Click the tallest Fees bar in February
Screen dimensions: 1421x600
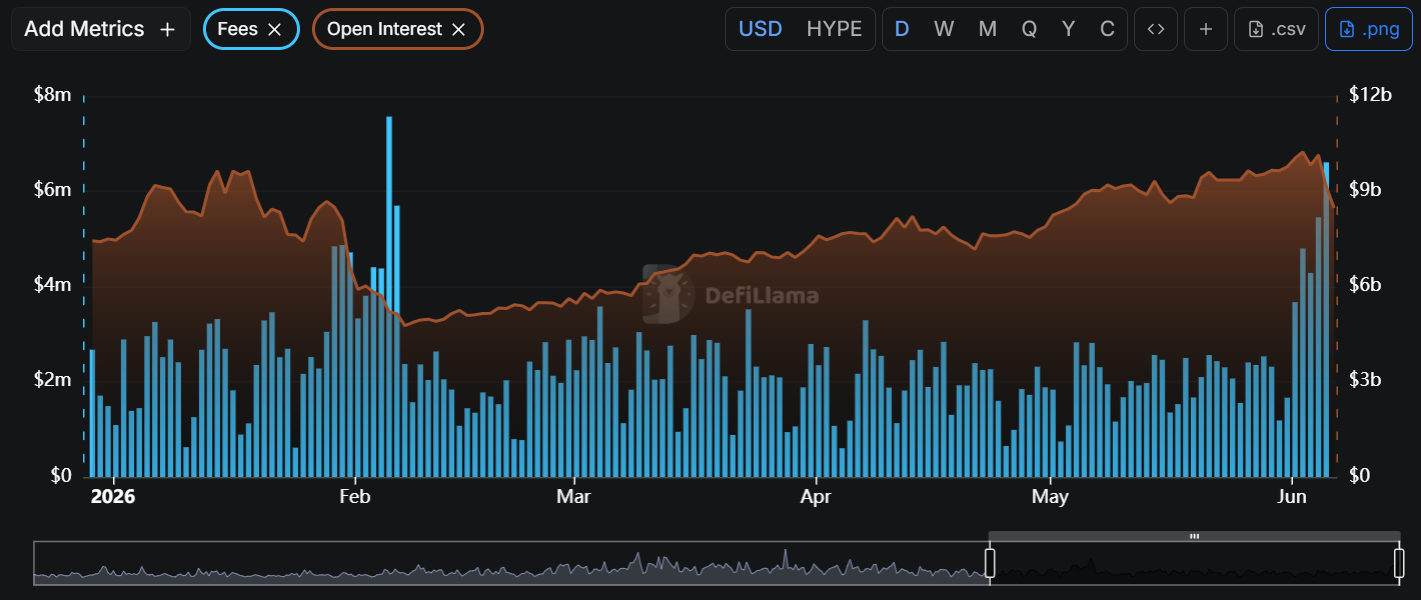[x=389, y=296]
